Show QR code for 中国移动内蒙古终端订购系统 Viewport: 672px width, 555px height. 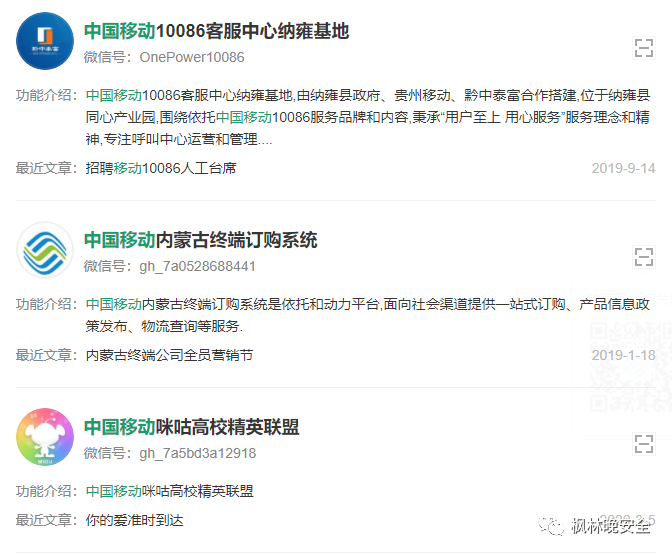pos(644,257)
